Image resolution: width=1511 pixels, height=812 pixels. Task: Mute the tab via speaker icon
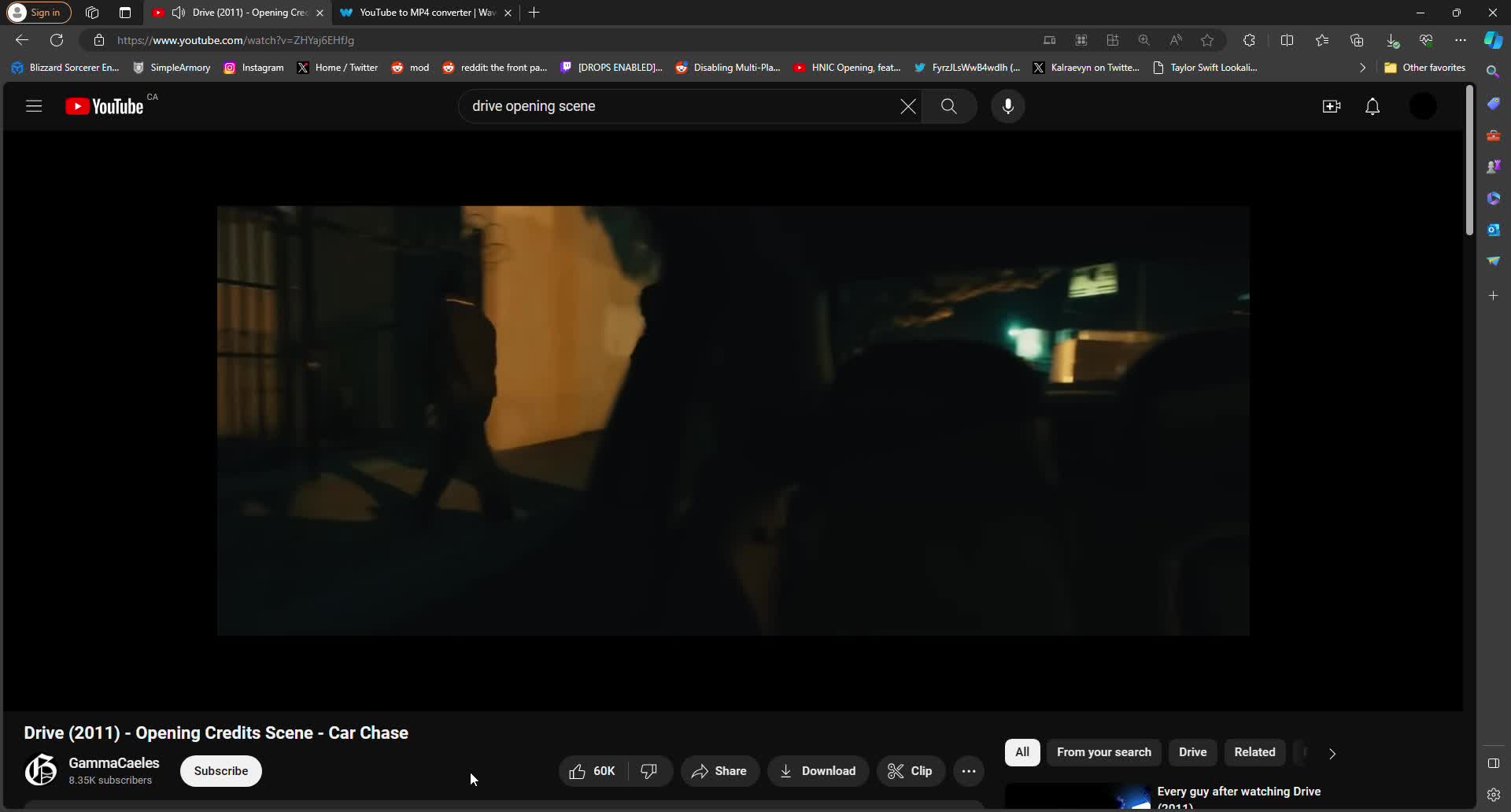179,13
